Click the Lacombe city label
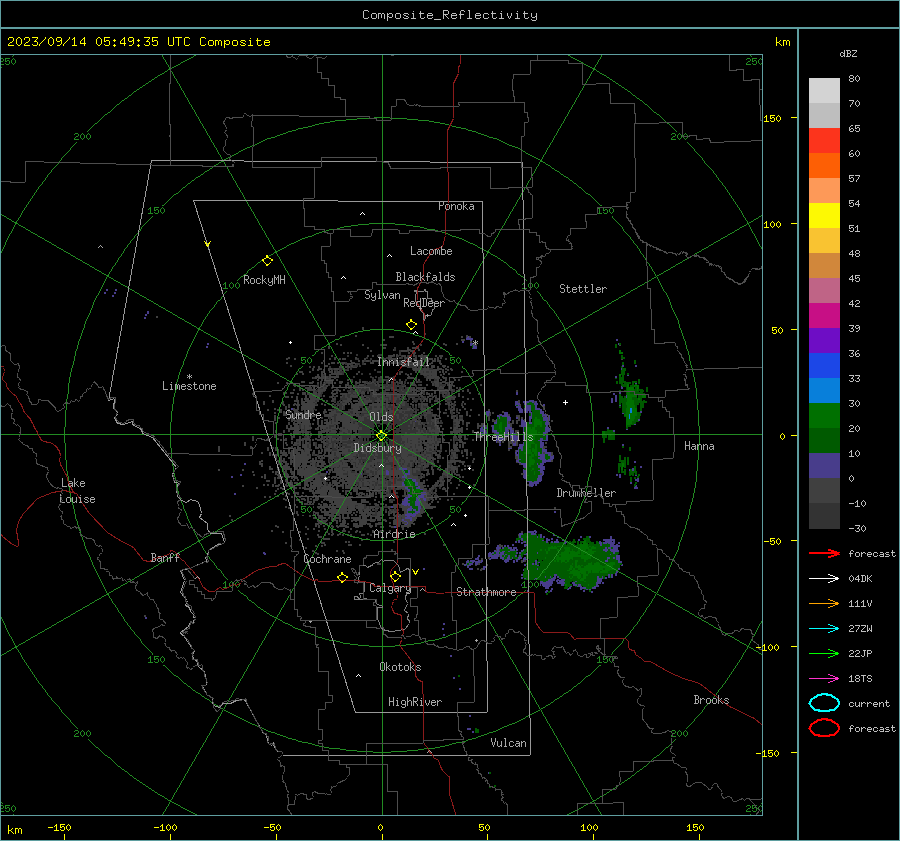 [x=431, y=251]
